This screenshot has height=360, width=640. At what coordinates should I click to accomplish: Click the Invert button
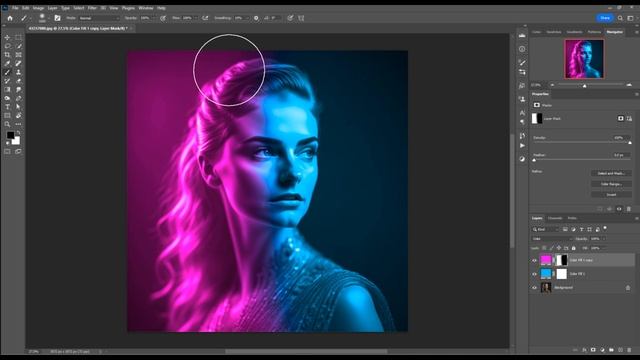tap(611, 195)
